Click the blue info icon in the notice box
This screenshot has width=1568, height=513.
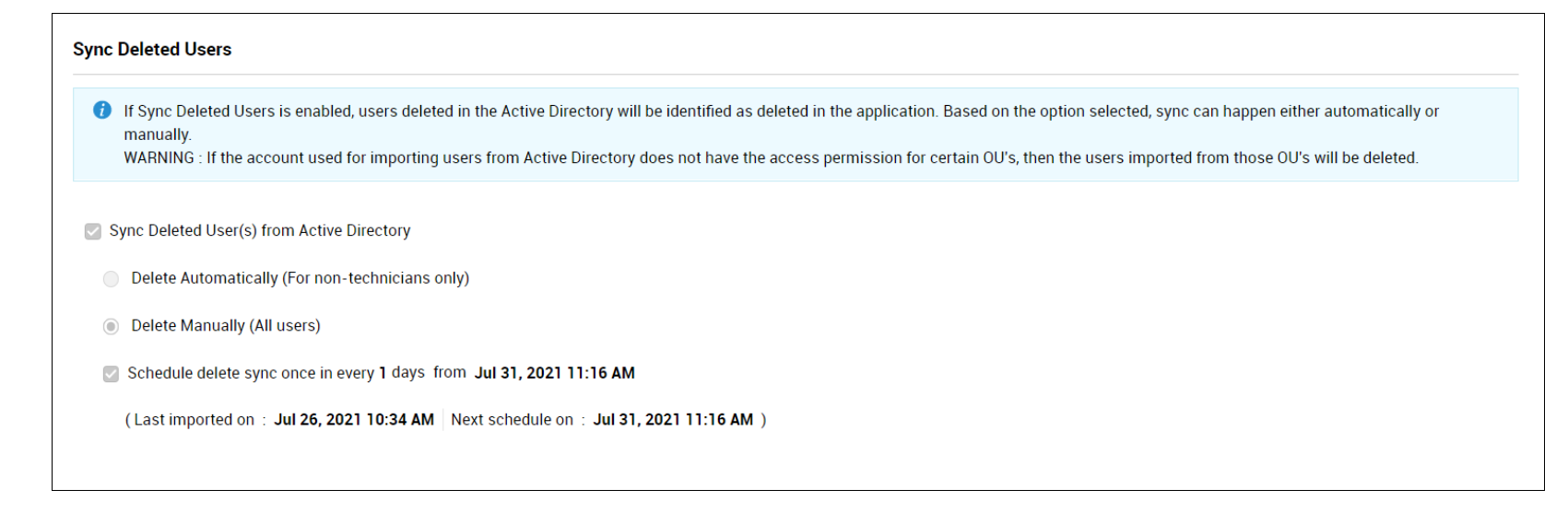[x=102, y=111]
